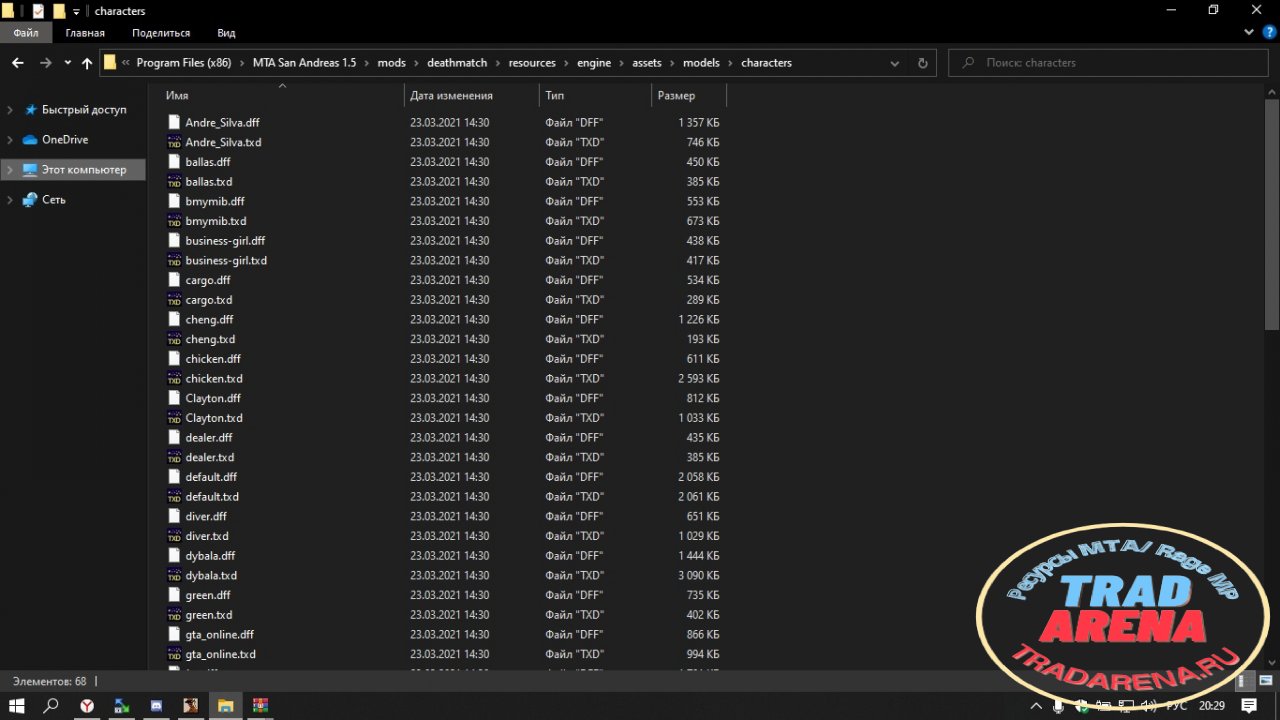Image resolution: width=1280 pixels, height=720 pixels.
Task: Open the Файл menu
Action: (26, 33)
